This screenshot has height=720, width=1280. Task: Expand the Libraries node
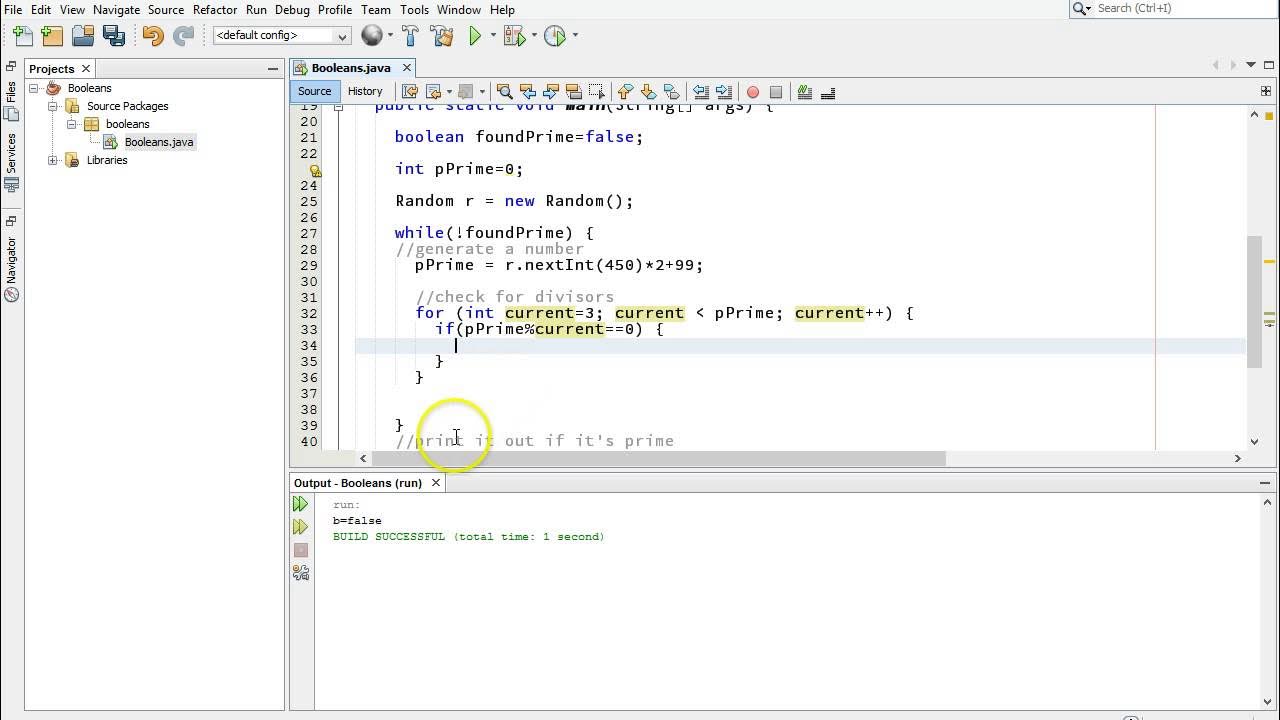point(53,160)
